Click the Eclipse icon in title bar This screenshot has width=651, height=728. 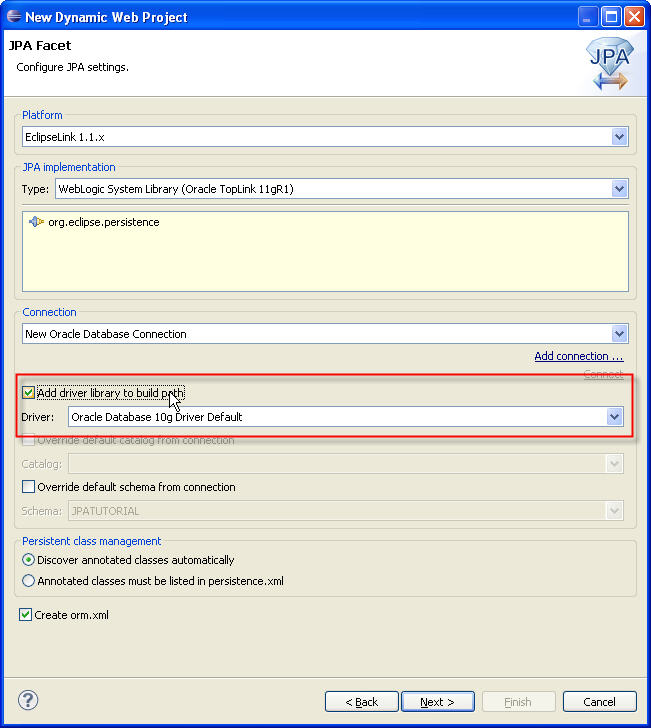pyautogui.click(x=13, y=16)
